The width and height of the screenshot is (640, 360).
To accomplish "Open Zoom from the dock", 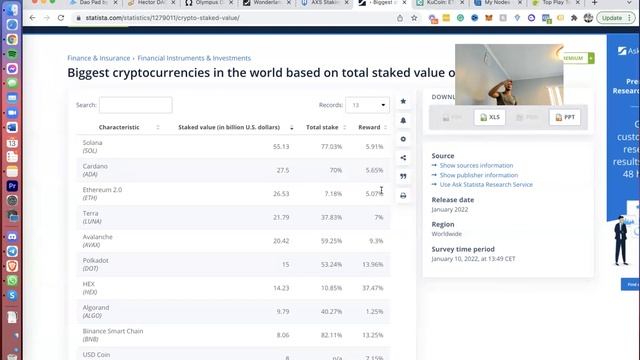I will click(x=12, y=113).
